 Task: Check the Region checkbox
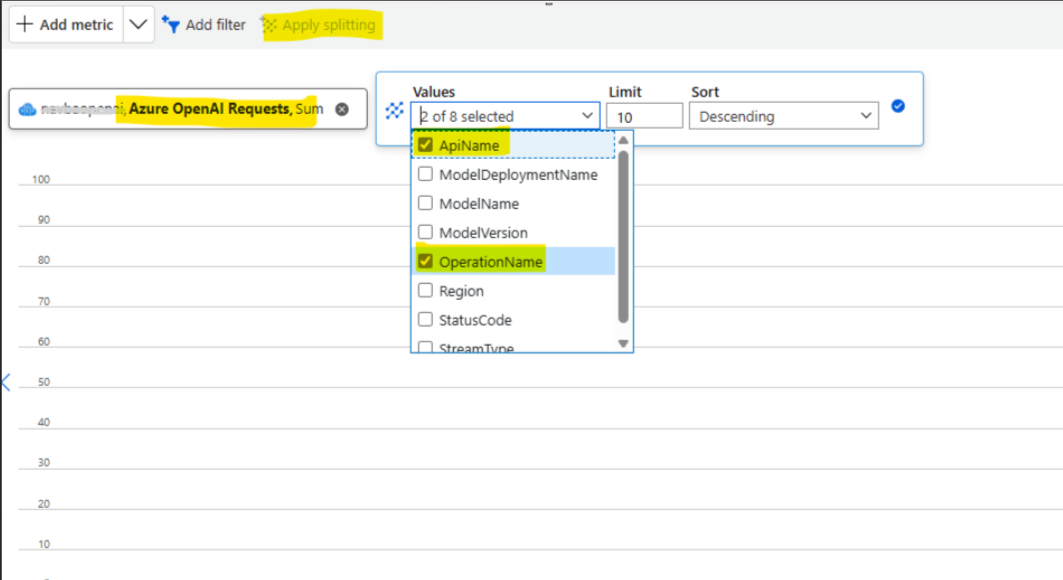(425, 291)
